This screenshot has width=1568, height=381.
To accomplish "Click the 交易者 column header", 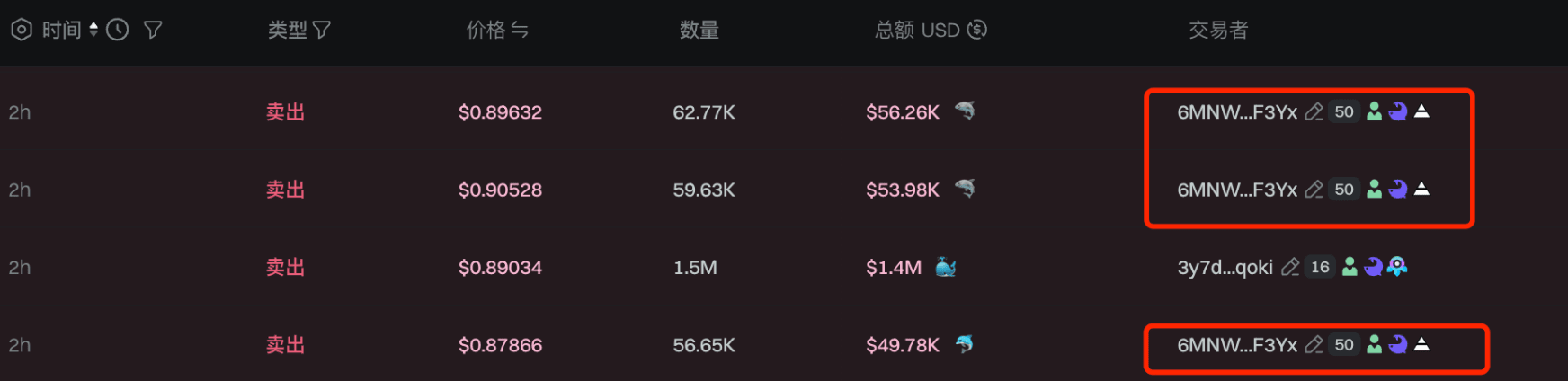I will click(1218, 31).
